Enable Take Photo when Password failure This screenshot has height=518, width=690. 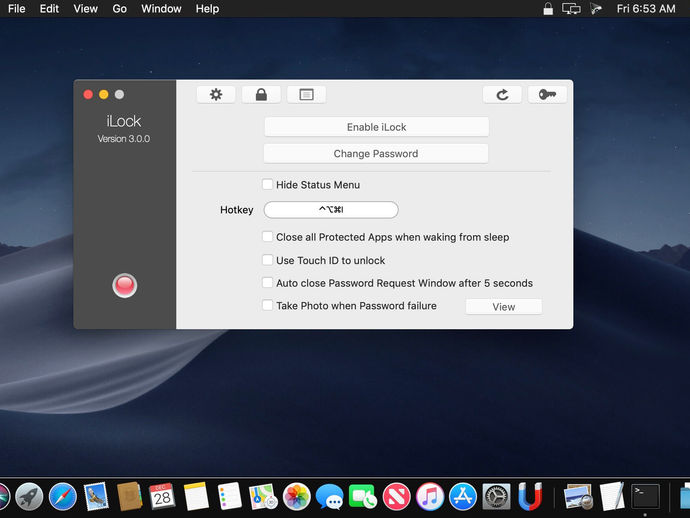pos(267,305)
